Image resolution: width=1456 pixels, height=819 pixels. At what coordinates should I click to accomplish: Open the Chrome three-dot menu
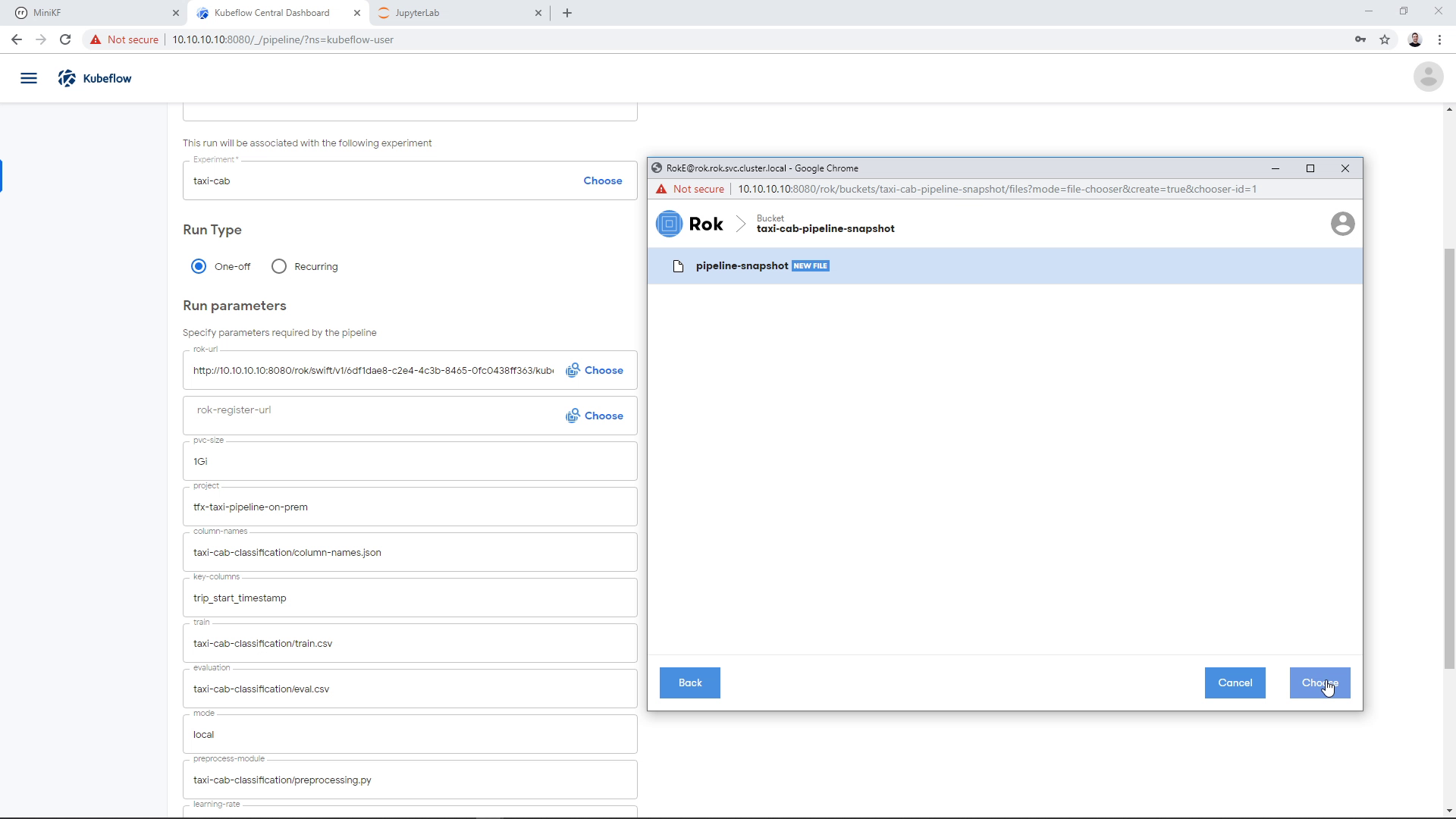click(1439, 39)
